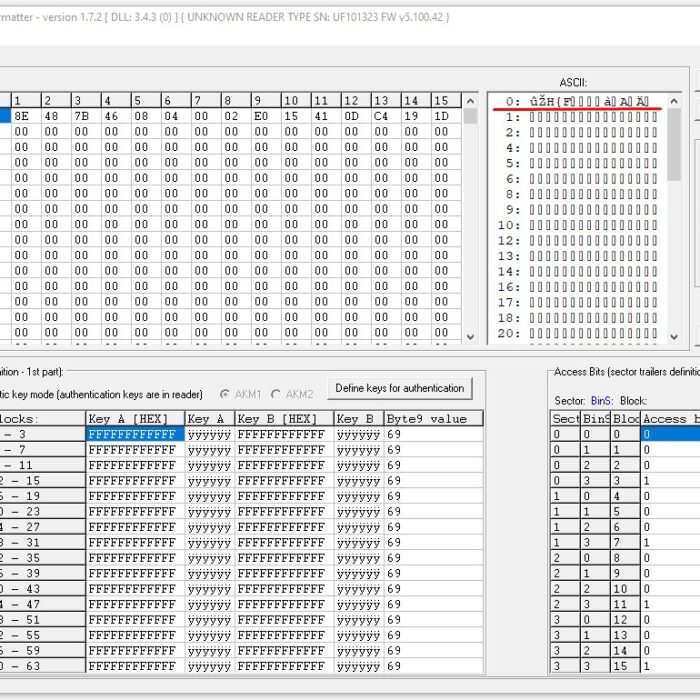Click access bits row for block 10

(x=625, y=589)
